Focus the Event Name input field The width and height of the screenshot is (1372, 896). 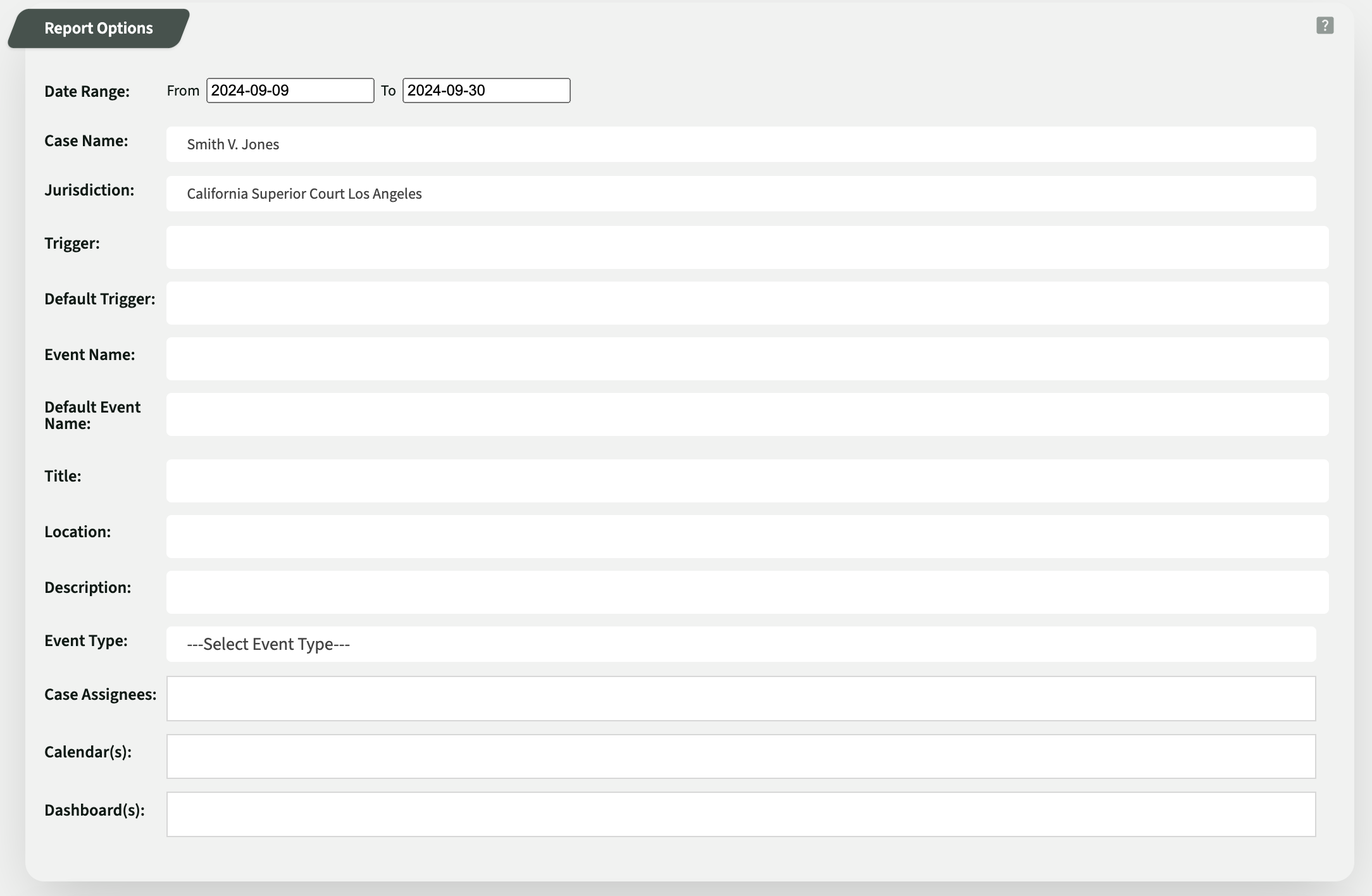pos(747,359)
